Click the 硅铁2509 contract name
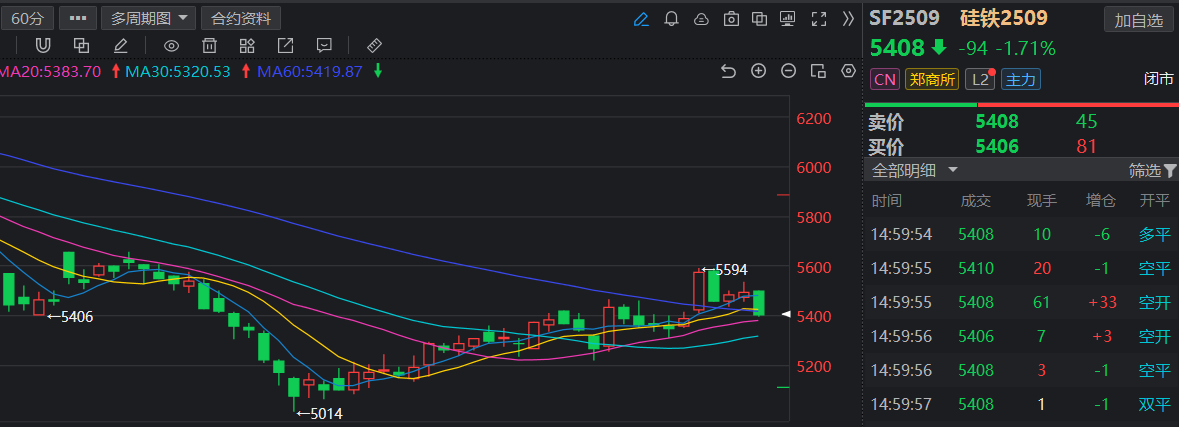The image size is (1179, 427). pos(1004,19)
